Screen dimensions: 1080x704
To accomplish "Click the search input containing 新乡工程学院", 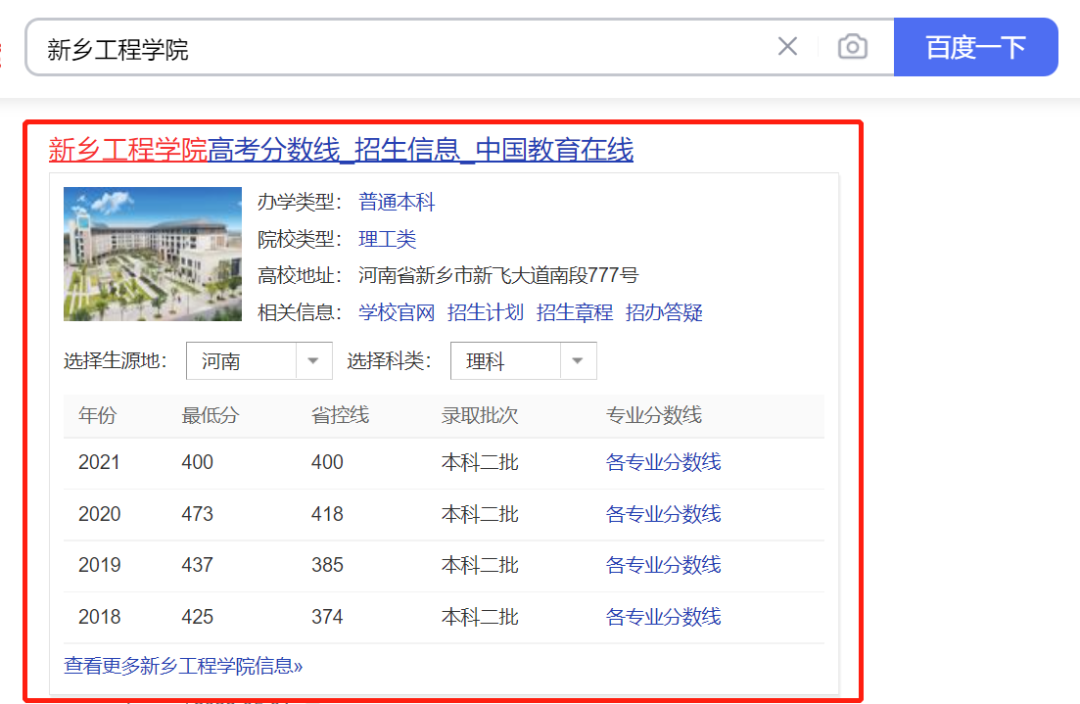I will point(400,48).
